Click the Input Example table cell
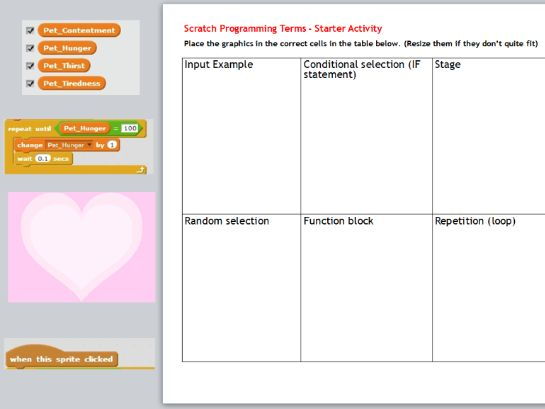This screenshot has height=409, width=545. 241,136
